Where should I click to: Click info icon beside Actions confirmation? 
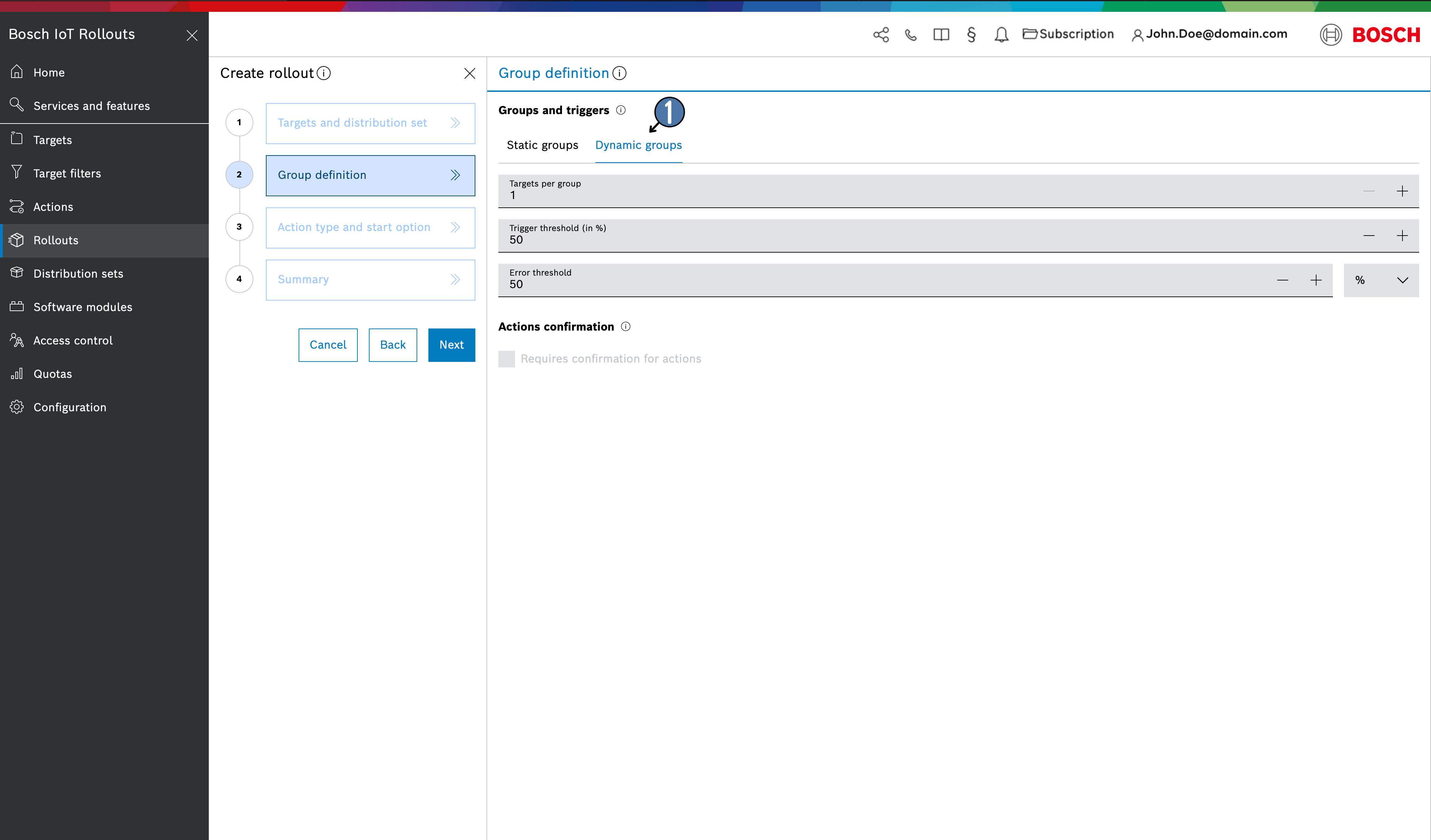coord(625,327)
